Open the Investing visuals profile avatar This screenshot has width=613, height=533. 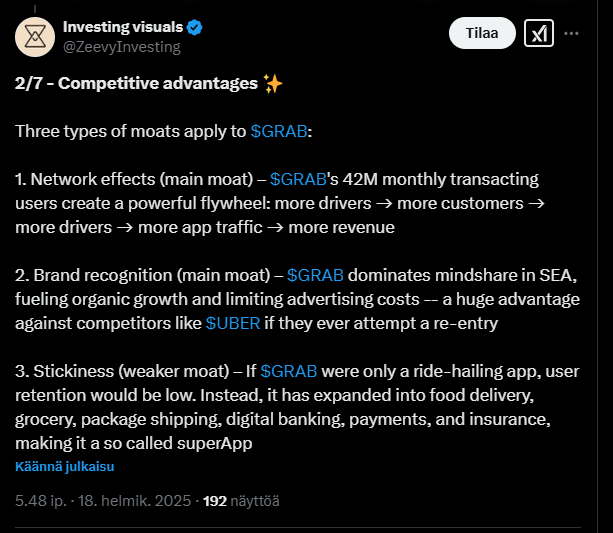34,36
